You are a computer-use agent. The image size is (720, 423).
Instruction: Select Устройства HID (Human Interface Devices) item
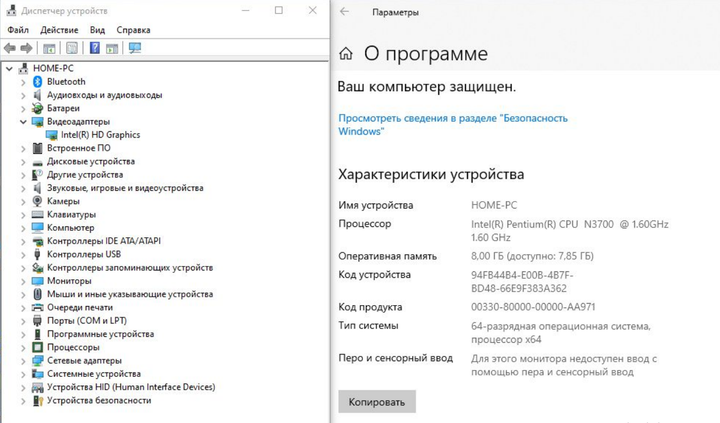coord(131,388)
